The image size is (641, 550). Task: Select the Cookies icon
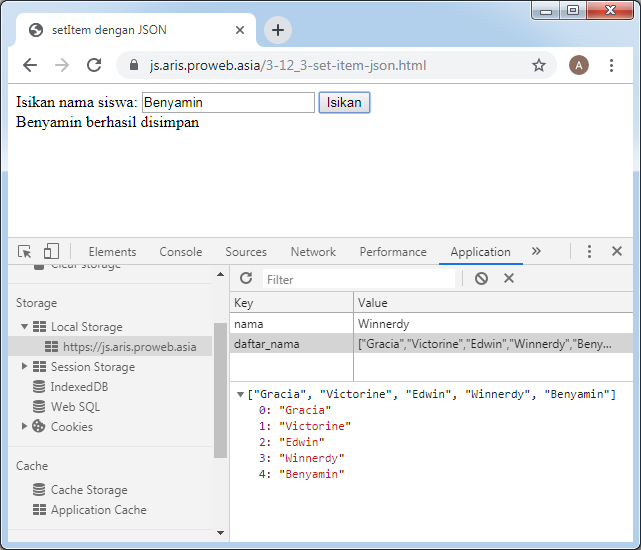(x=38, y=426)
